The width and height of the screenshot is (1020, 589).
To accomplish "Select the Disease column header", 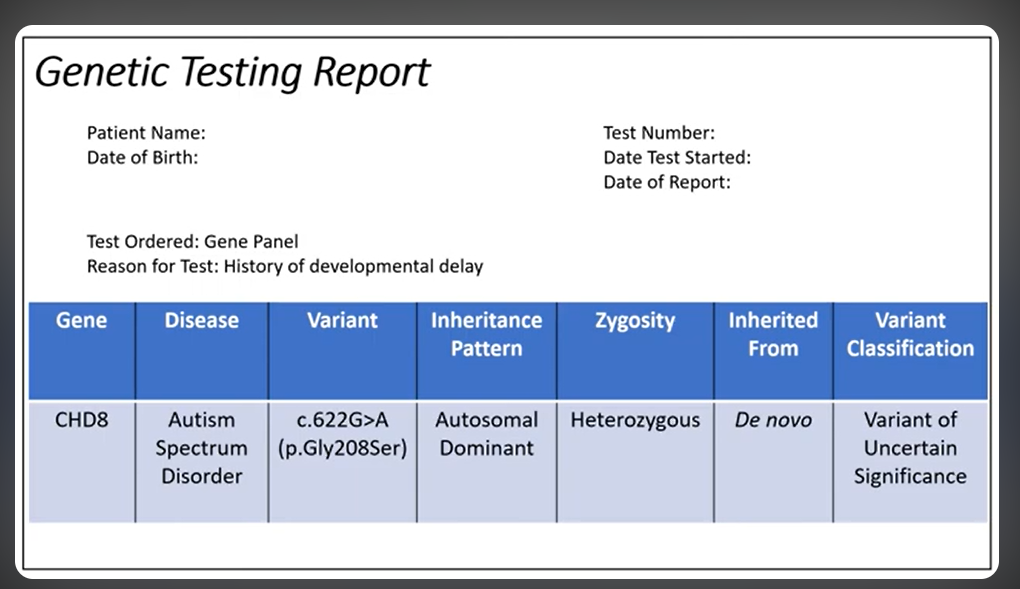I will pos(201,320).
